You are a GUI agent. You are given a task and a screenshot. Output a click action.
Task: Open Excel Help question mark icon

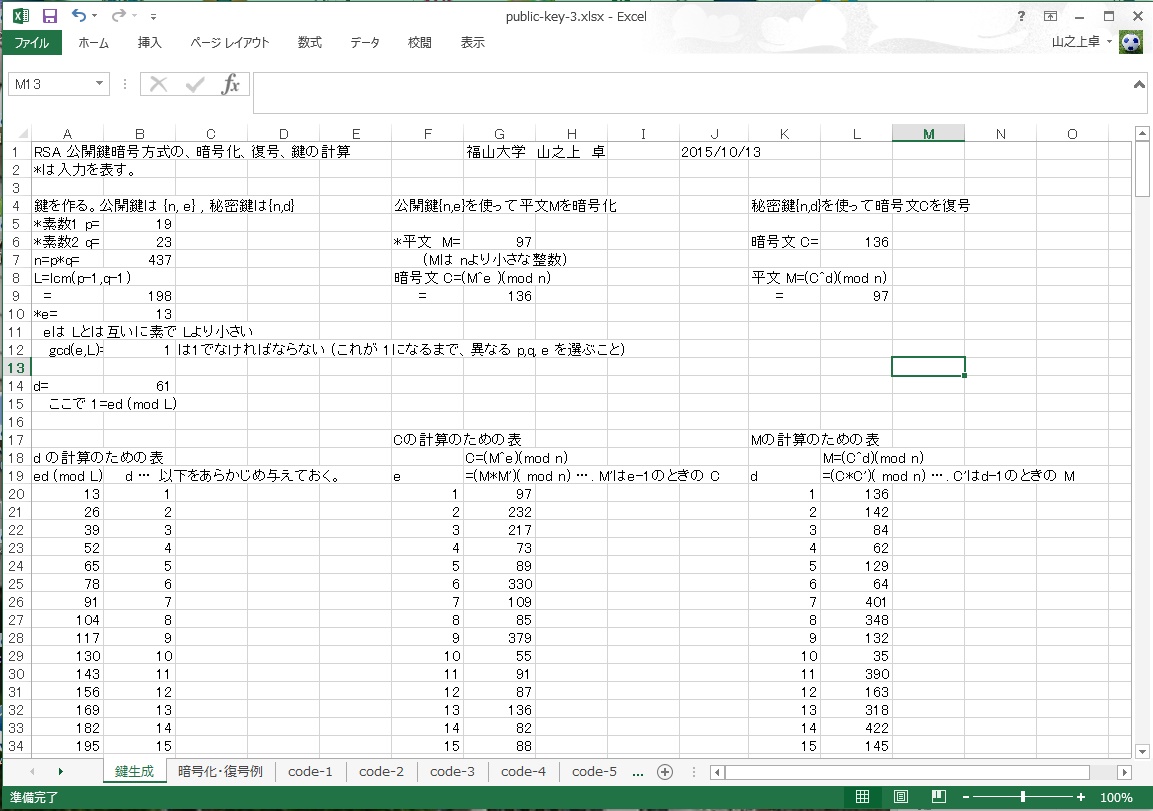point(1021,16)
